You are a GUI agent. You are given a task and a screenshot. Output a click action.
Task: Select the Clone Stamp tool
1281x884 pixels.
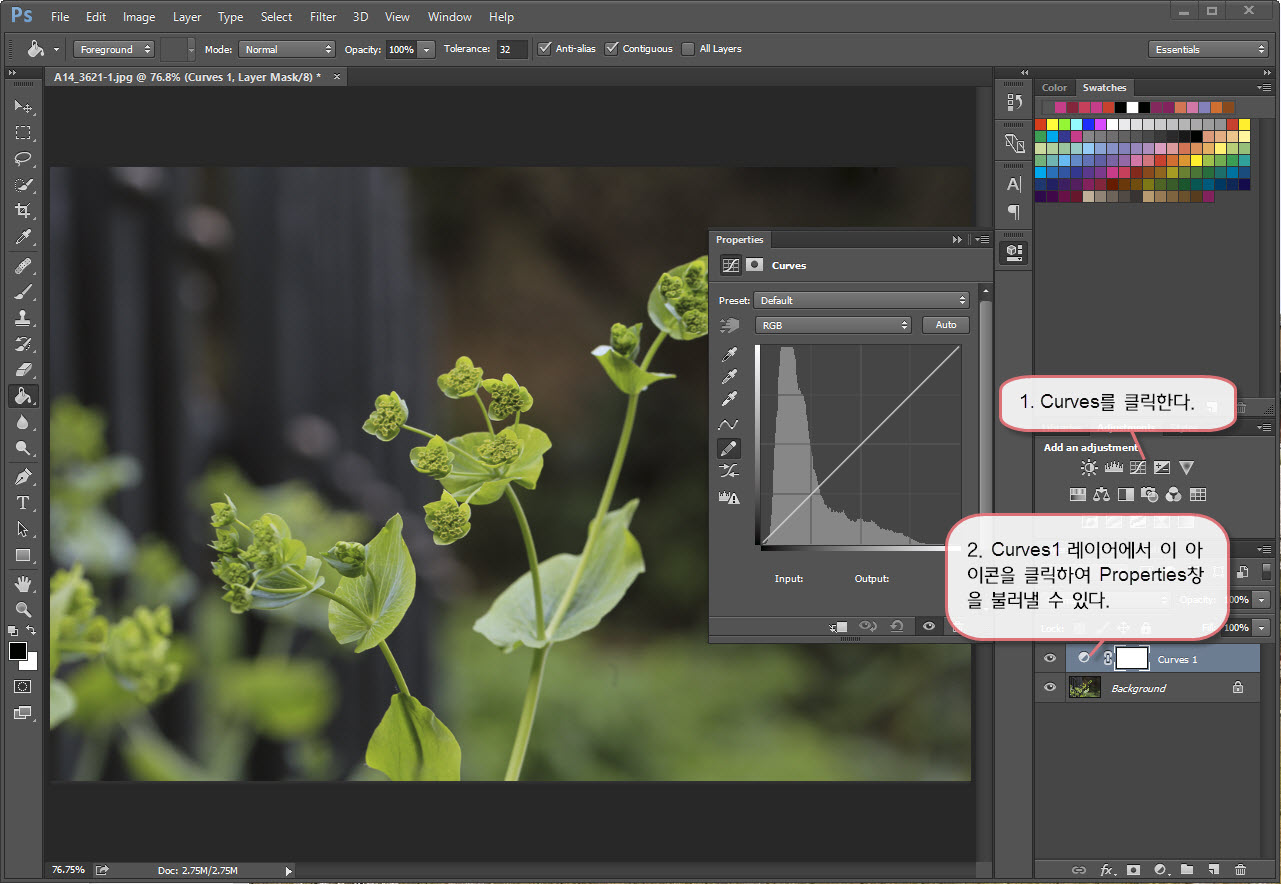[x=23, y=318]
